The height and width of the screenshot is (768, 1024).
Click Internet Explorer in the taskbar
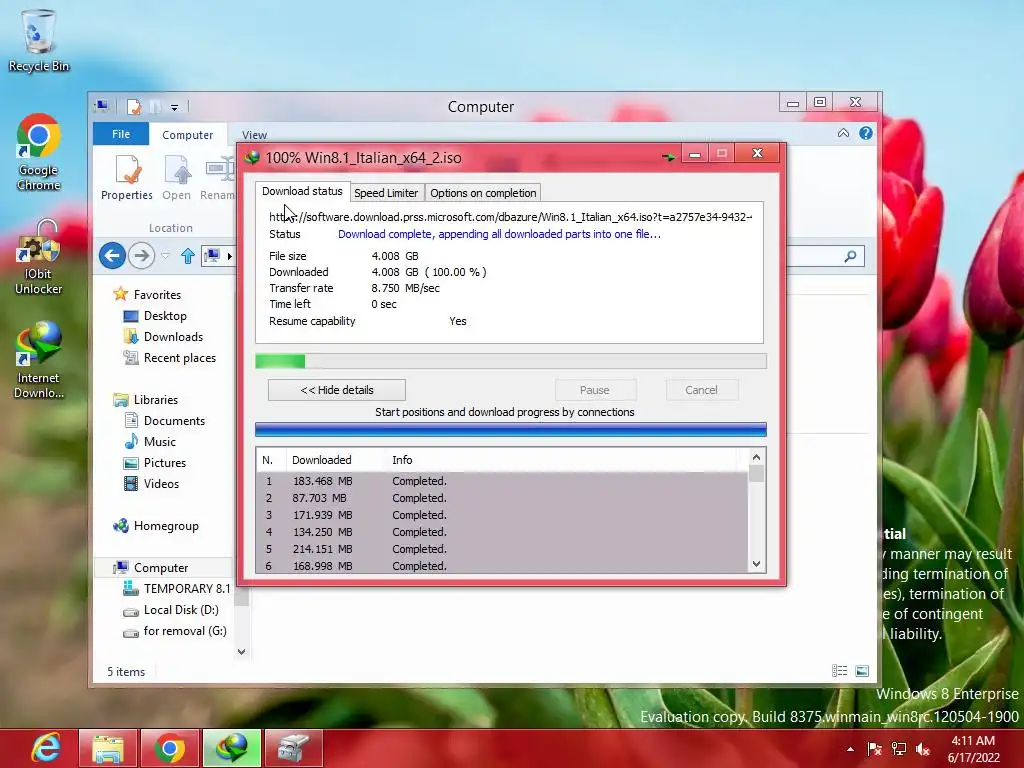[x=46, y=748]
